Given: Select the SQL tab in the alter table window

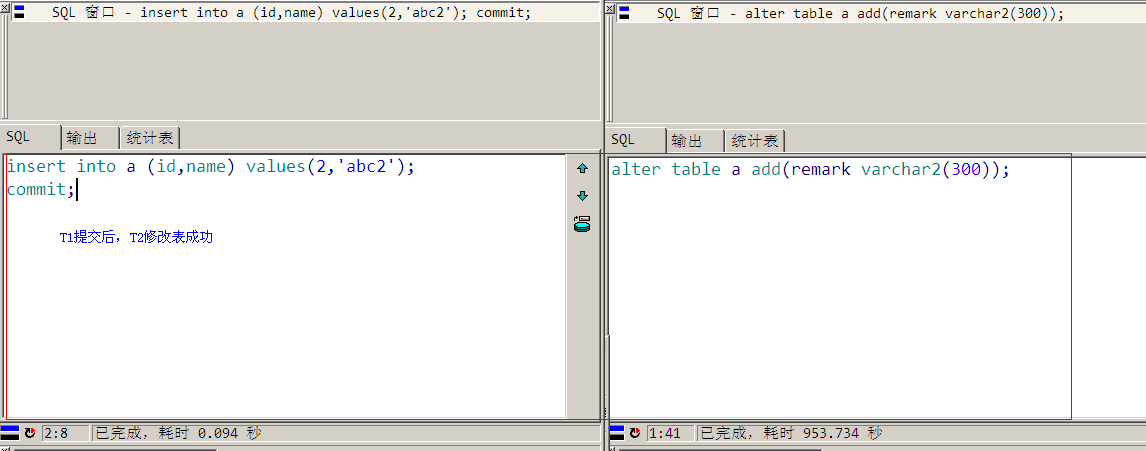Looking at the screenshot, I should click(x=634, y=140).
